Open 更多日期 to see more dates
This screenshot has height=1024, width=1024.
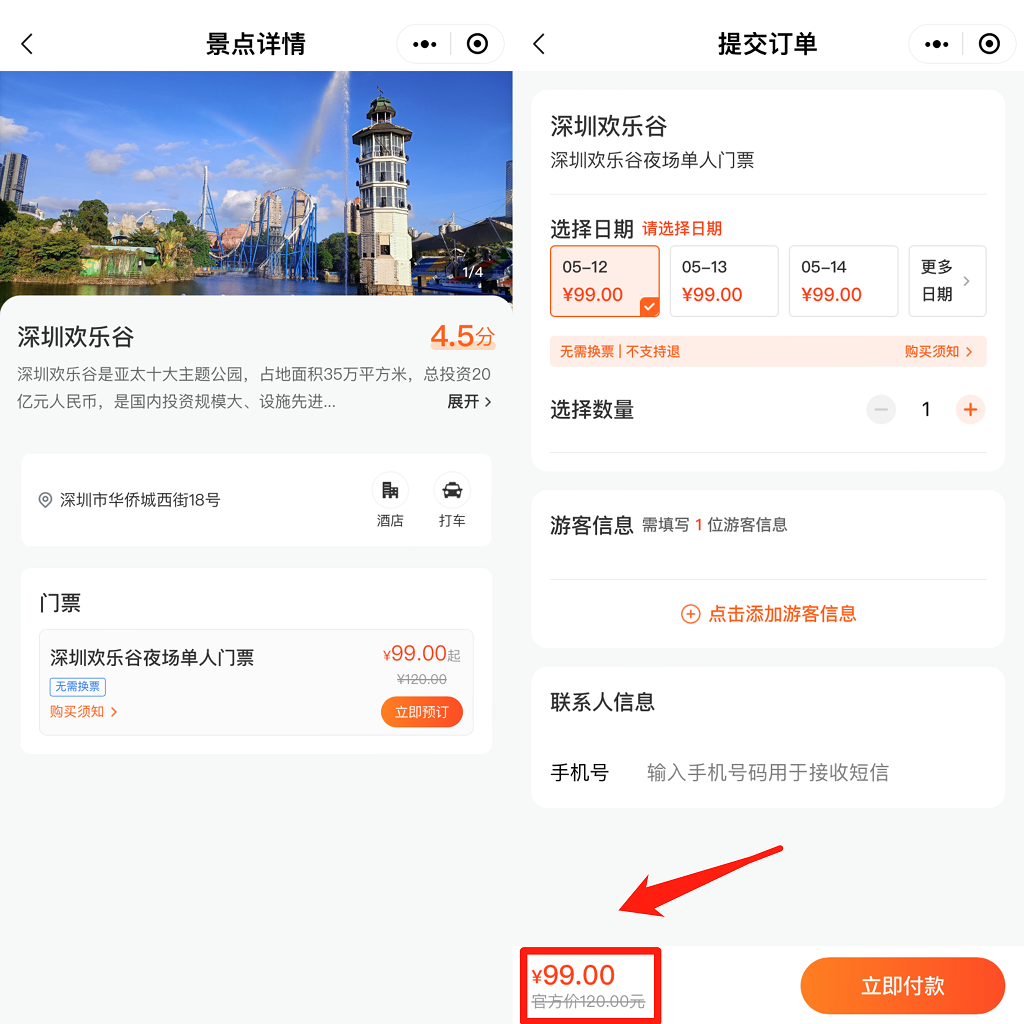pyautogui.click(x=946, y=281)
